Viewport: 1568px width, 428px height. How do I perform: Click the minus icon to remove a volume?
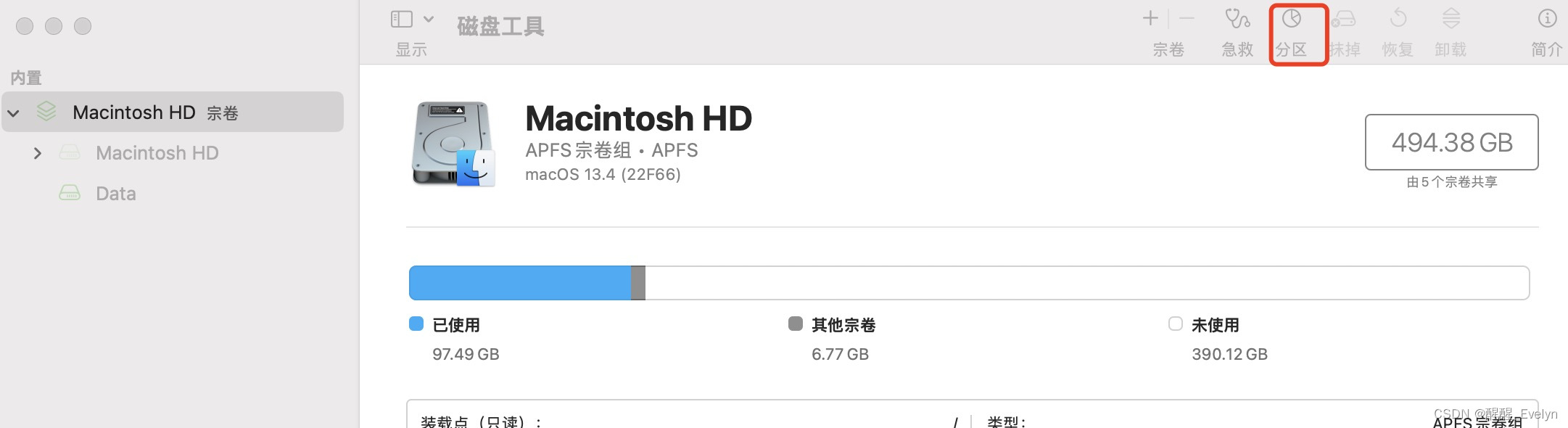(1185, 18)
